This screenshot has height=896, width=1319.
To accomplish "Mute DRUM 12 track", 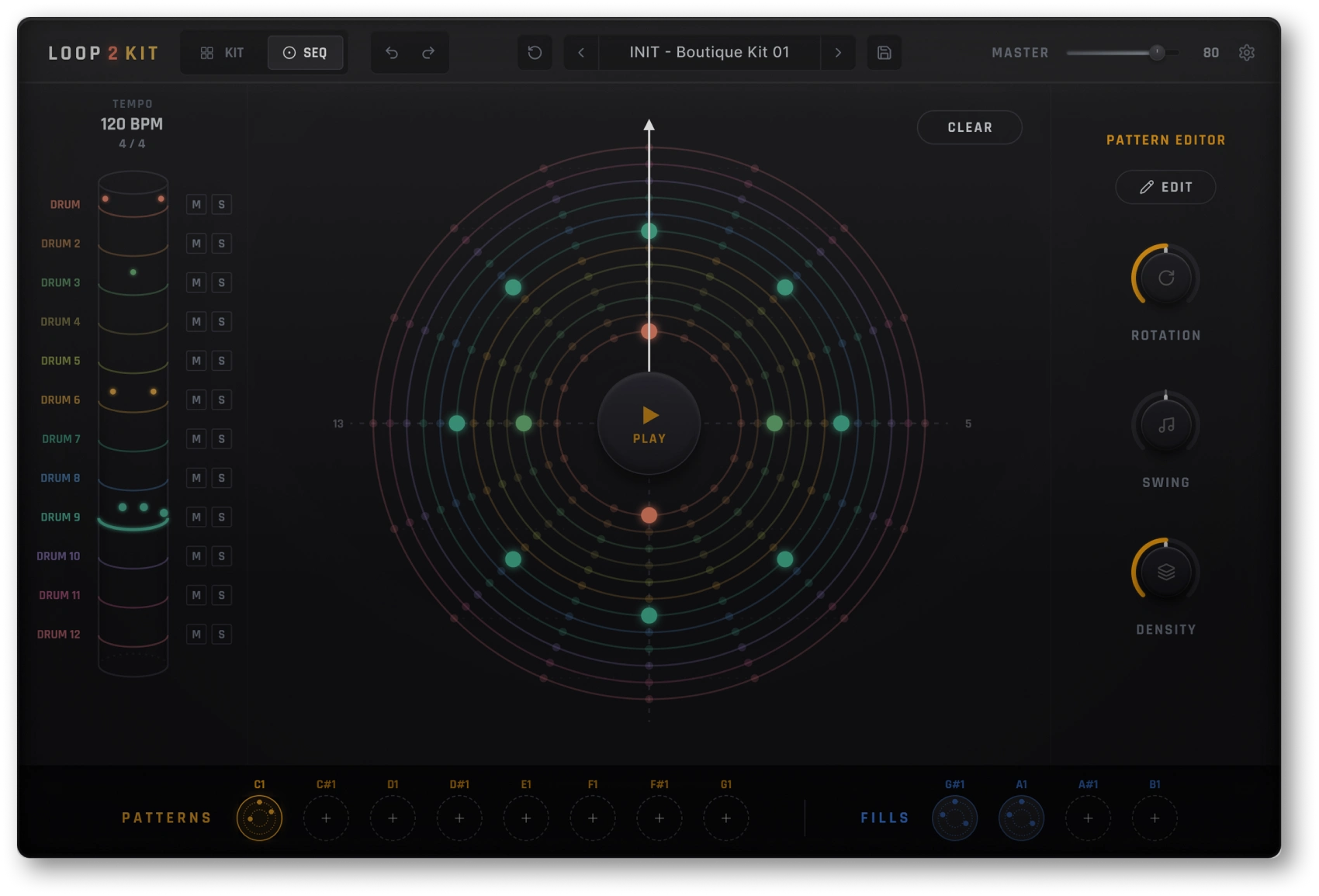I will (196, 635).
